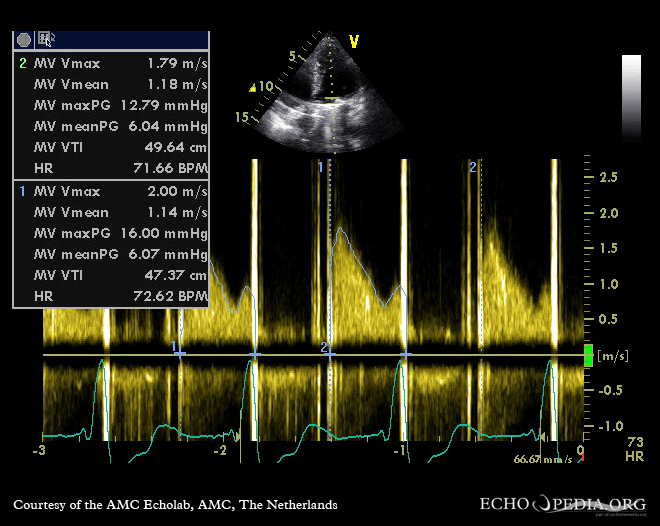
Task: Select measurement 2 MV Vmax row
Action: coord(111,64)
